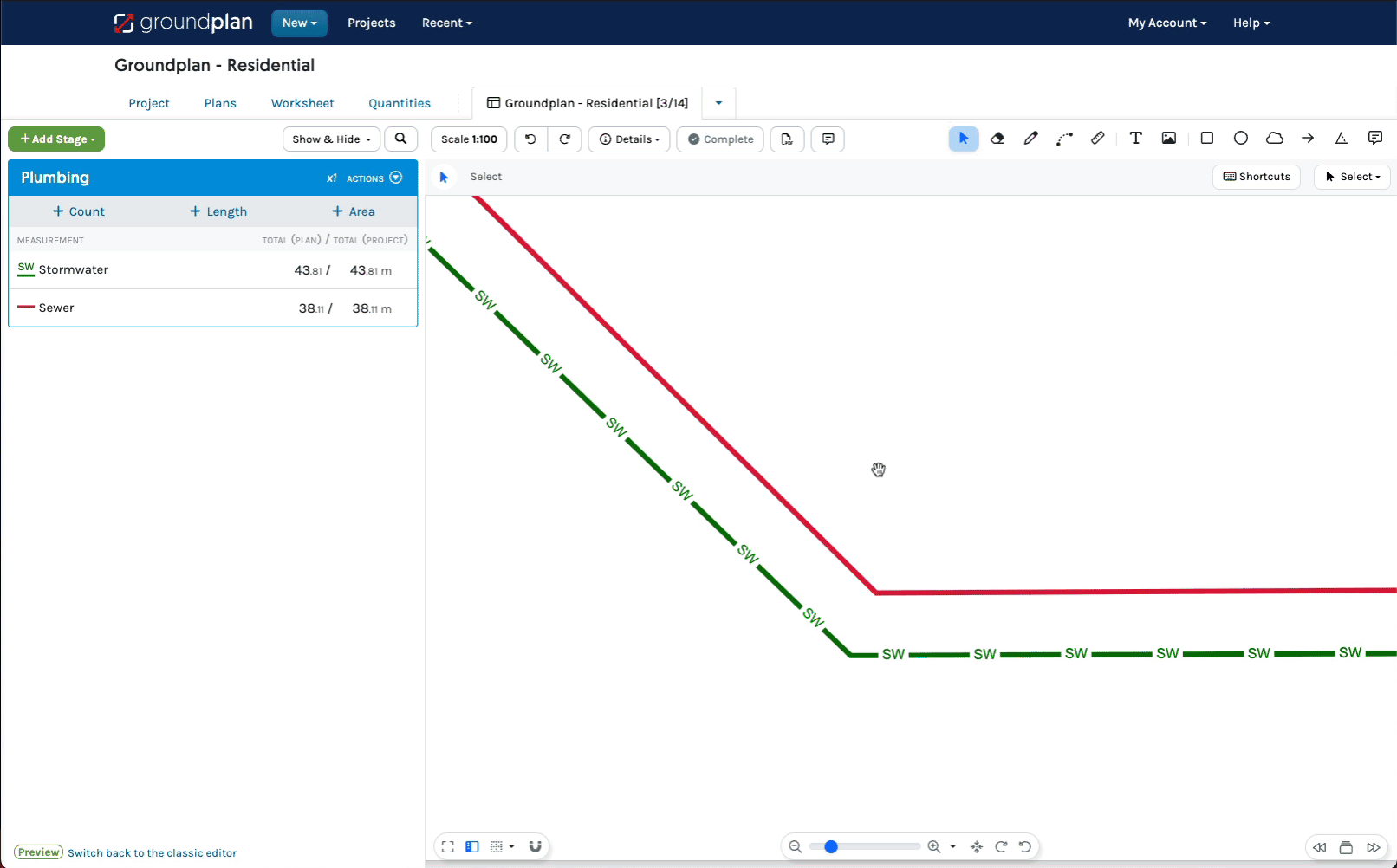Screen dimensions: 1397x868
Task: Toggle the magnet snap option
Action: (x=536, y=846)
